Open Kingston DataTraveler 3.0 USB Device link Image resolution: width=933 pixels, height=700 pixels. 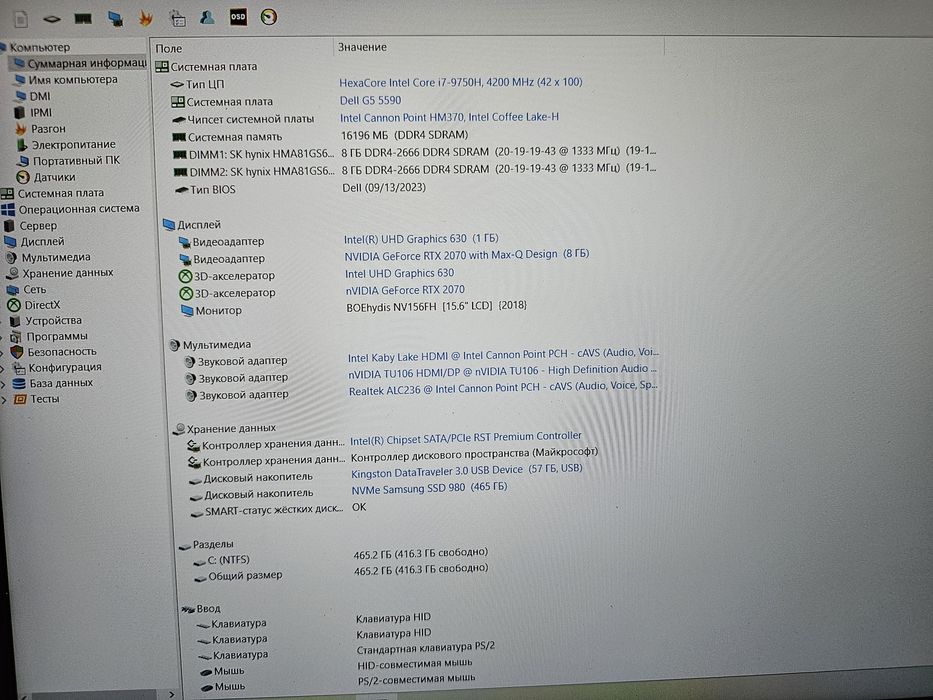point(466,471)
